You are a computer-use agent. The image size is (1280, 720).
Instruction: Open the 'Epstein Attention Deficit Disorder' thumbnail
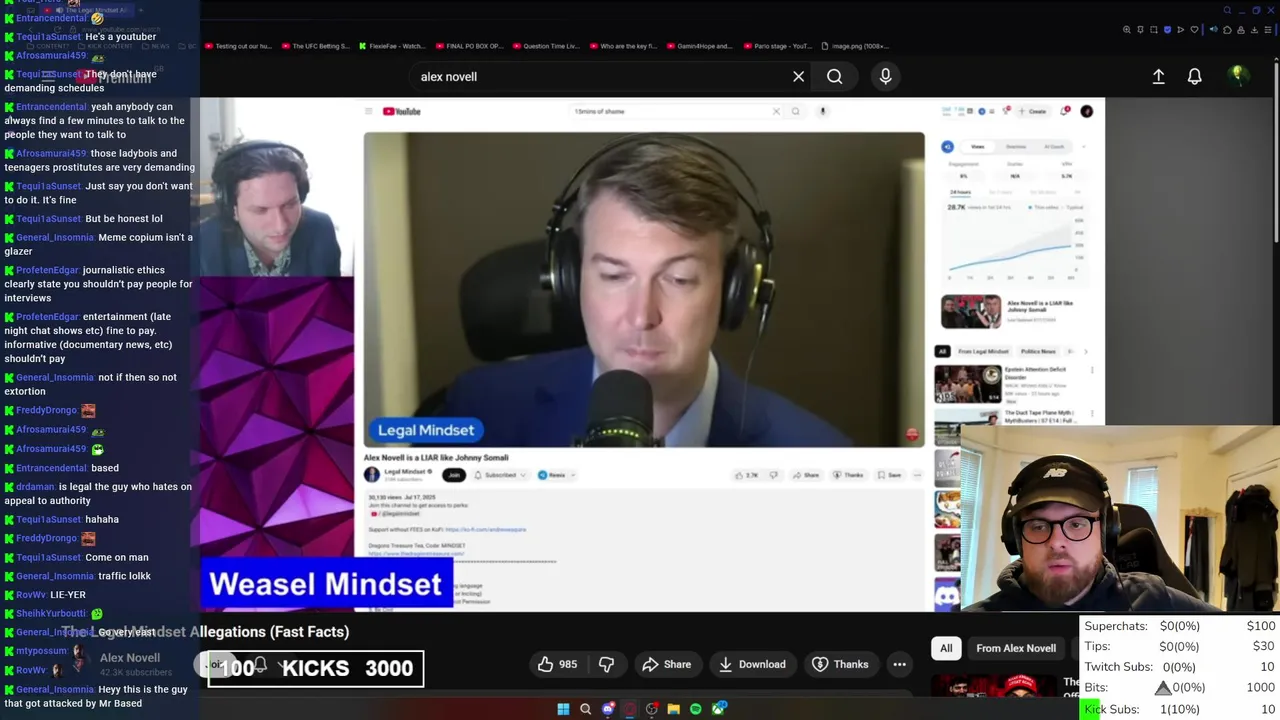coord(968,384)
